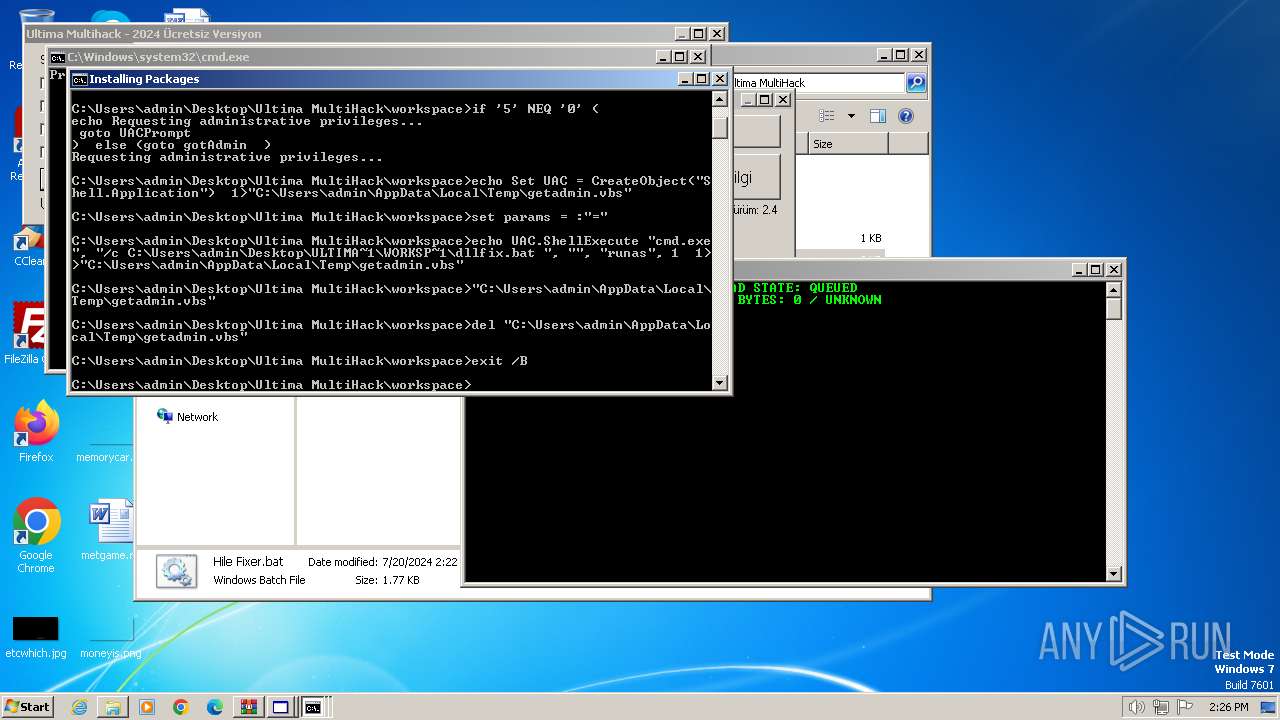Open Windows Media Player from taskbar
Viewport: 1280px width, 720px height.
147,707
